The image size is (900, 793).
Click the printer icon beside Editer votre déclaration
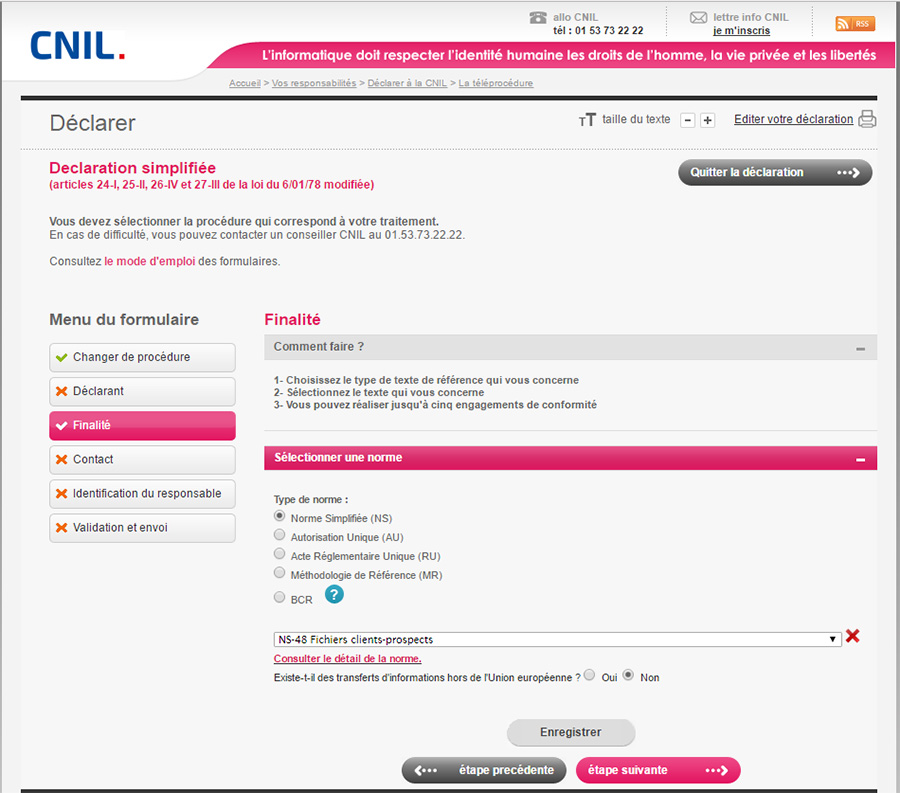pos(867,119)
